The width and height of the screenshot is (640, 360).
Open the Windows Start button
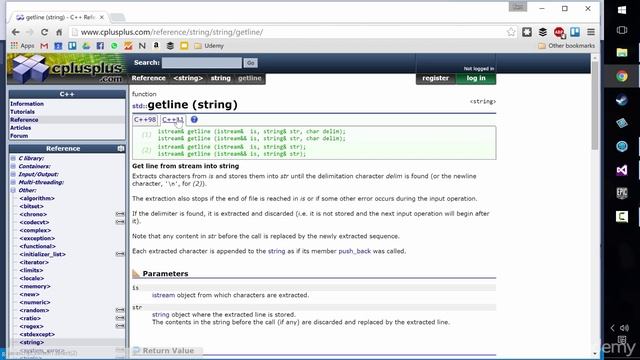pos(622,10)
